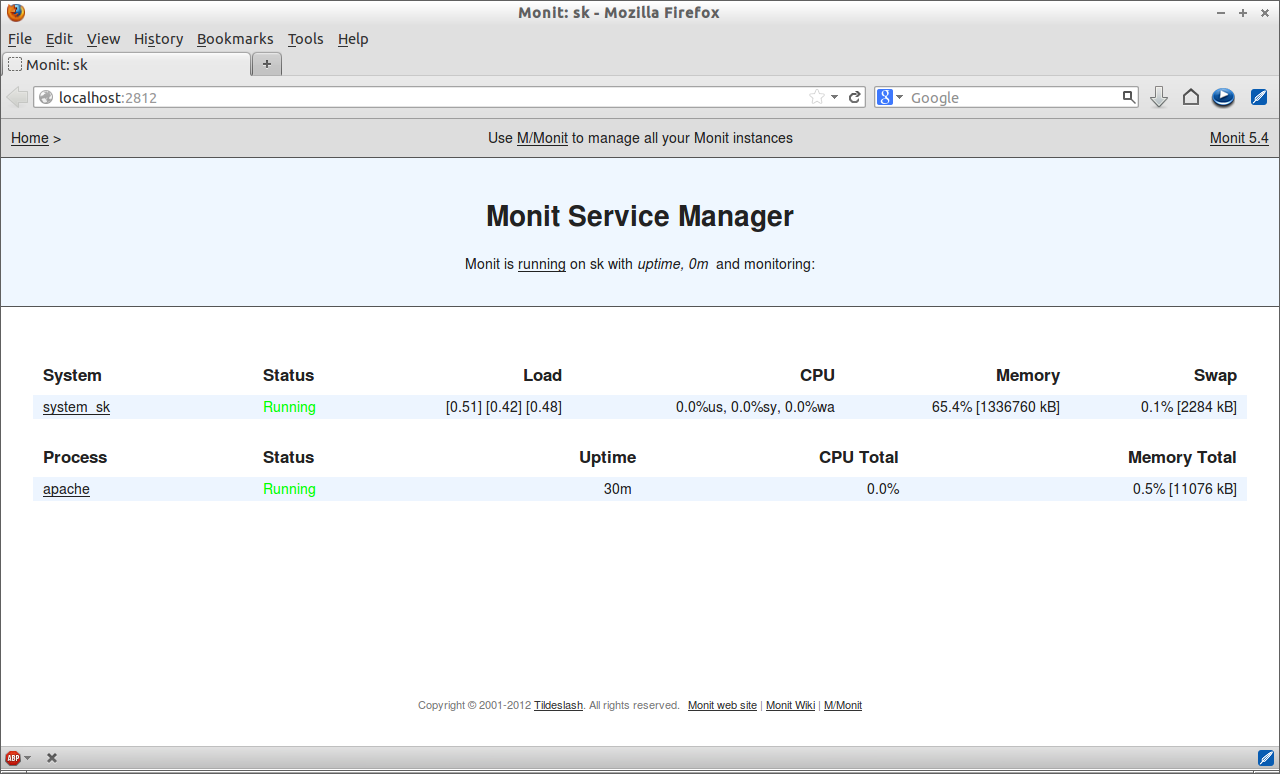Image resolution: width=1280 pixels, height=774 pixels.
Task: Click the System column header
Action: (72, 375)
